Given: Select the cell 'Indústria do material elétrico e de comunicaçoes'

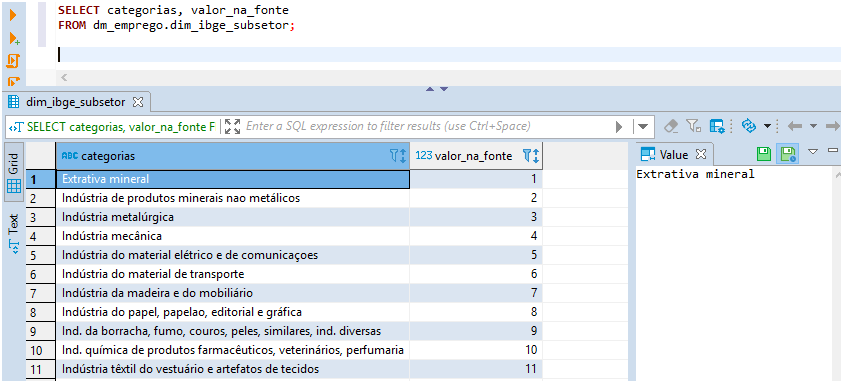Looking at the screenshot, I should pyautogui.click(x=232, y=255).
